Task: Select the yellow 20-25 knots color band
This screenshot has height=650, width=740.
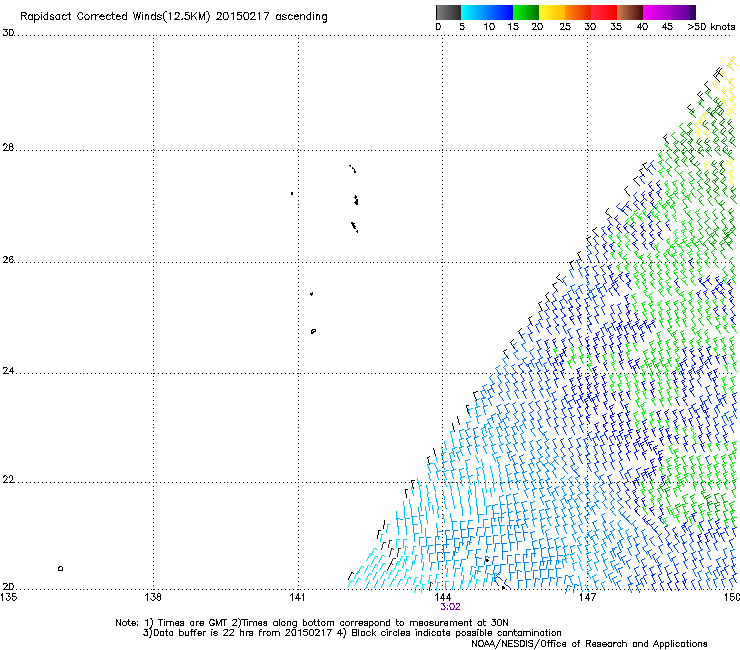Action: click(552, 12)
